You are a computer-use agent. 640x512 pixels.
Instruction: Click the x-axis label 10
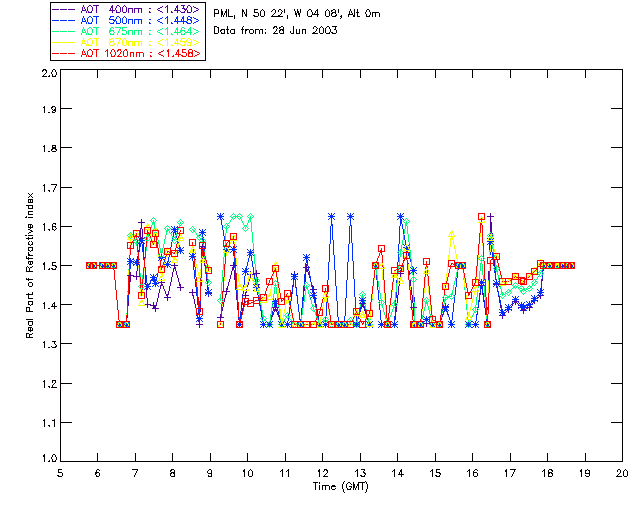pos(247,473)
